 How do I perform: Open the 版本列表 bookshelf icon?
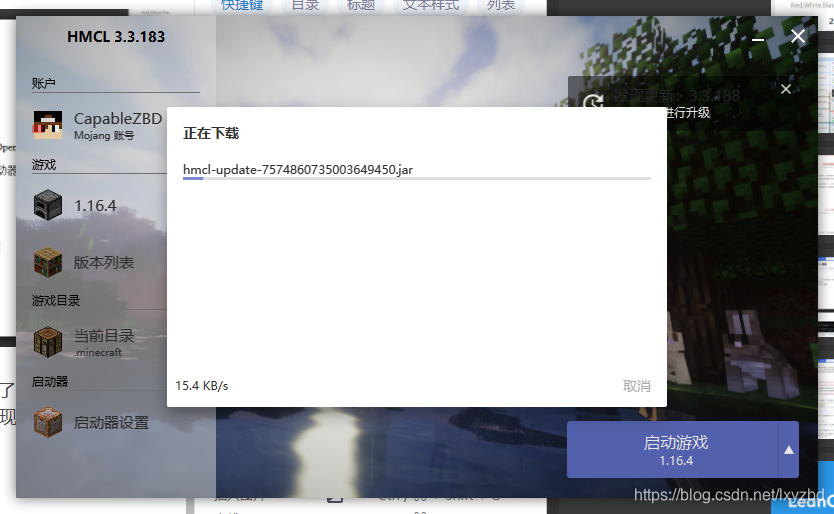click(x=48, y=262)
